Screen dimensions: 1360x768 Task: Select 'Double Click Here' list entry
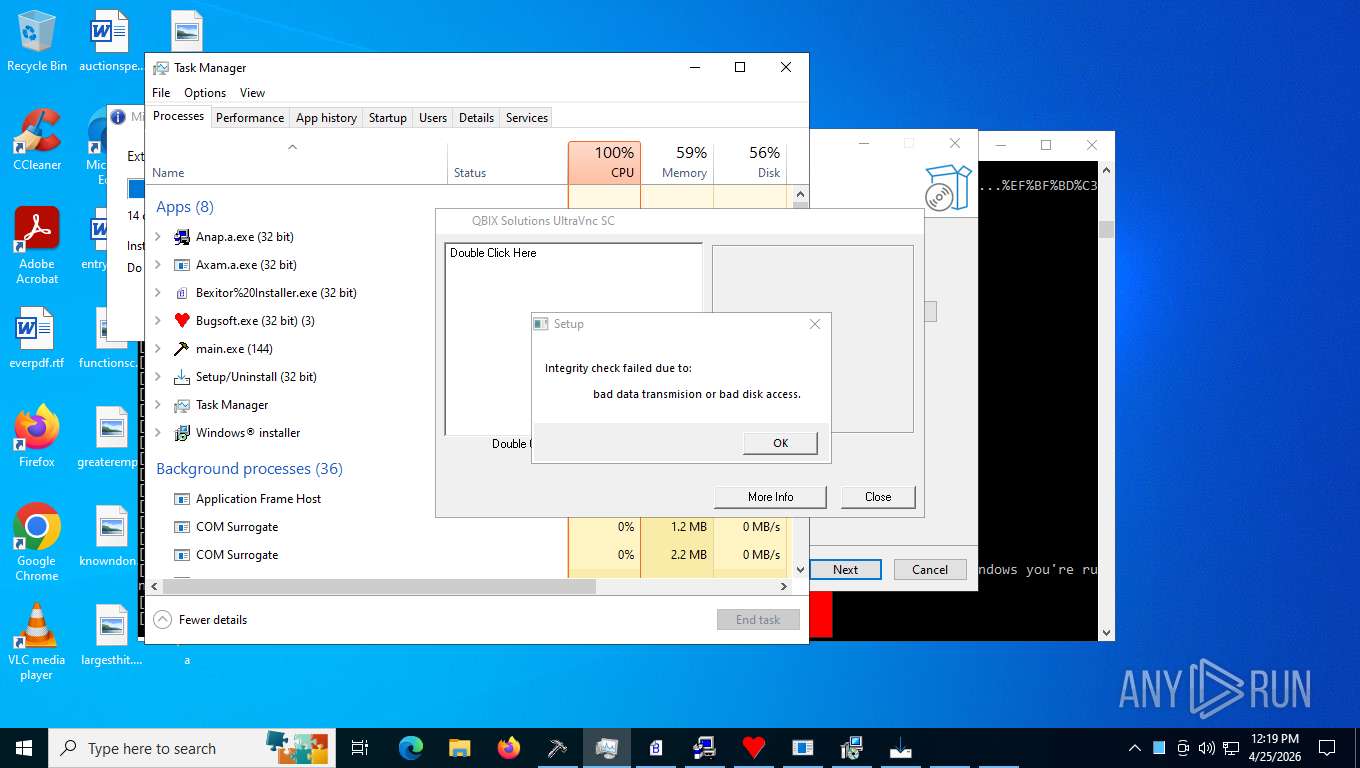pyautogui.click(x=493, y=253)
